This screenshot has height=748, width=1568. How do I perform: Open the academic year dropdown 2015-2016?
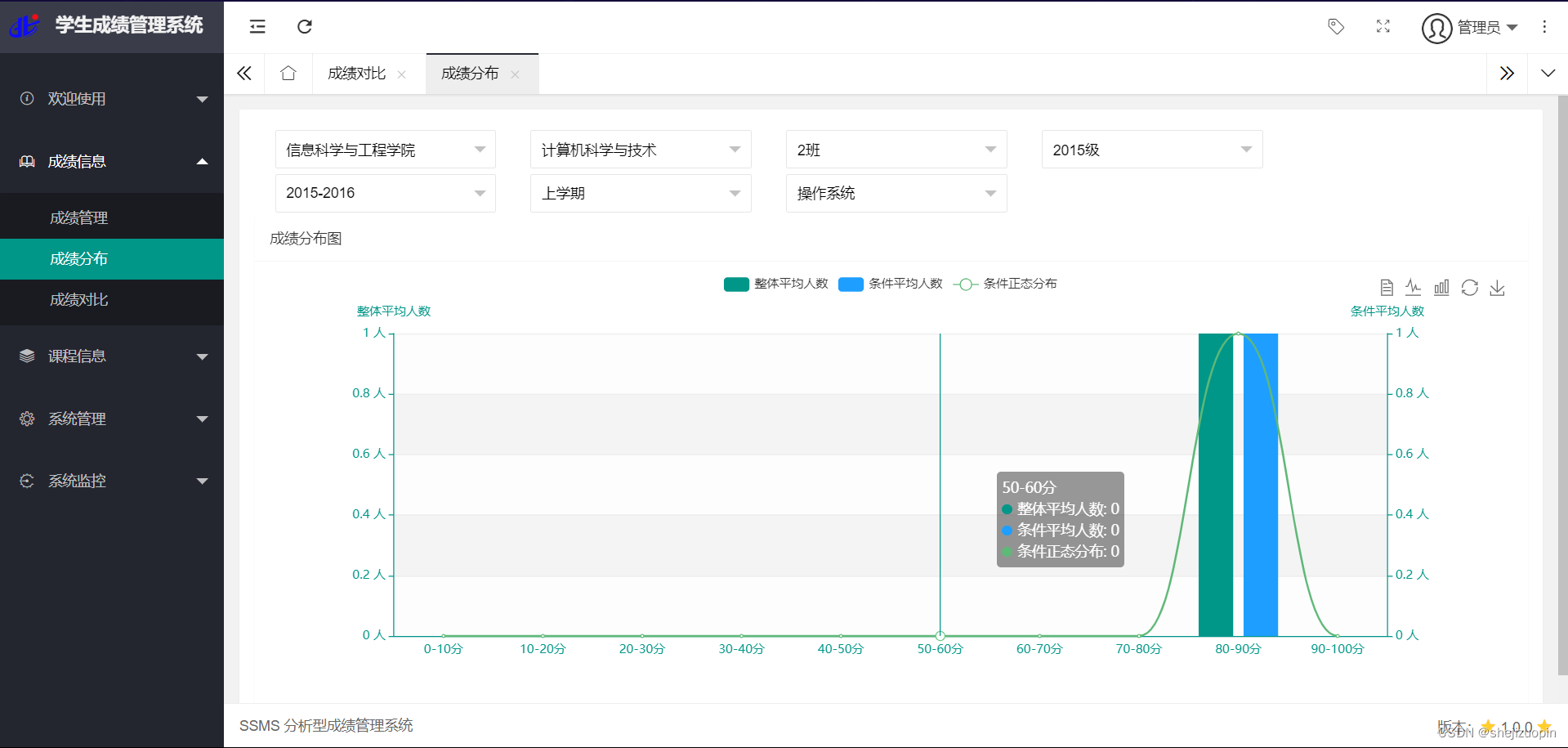386,193
